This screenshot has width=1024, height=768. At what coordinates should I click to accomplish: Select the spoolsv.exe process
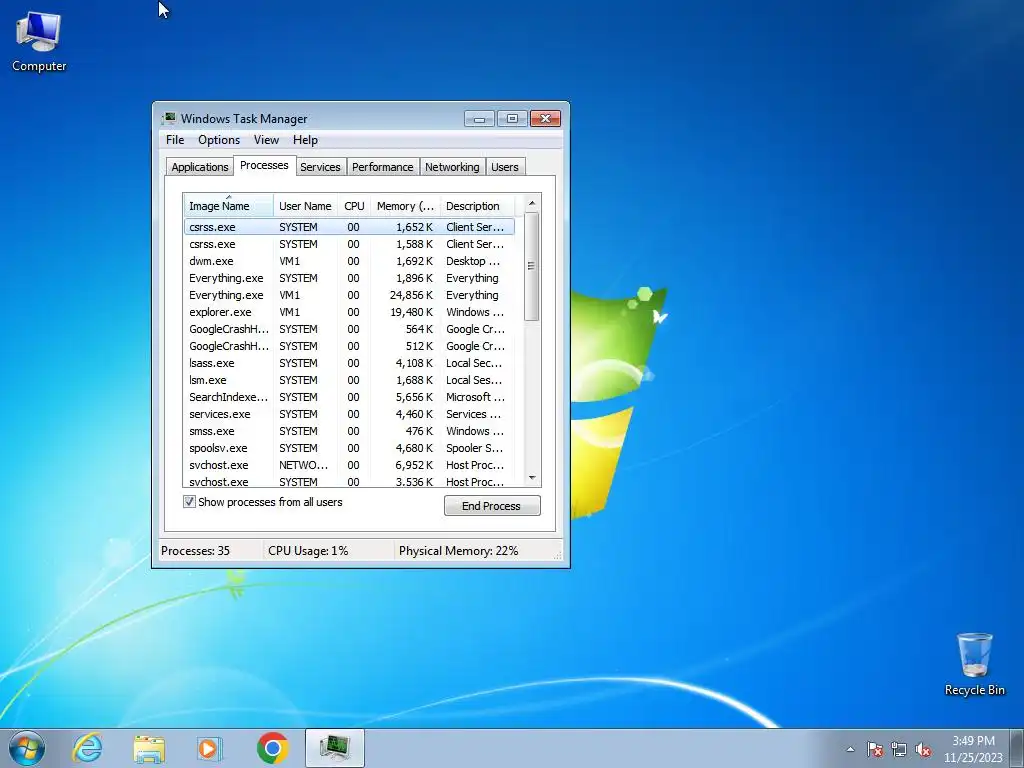pyautogui.click(x=349, y=448)
